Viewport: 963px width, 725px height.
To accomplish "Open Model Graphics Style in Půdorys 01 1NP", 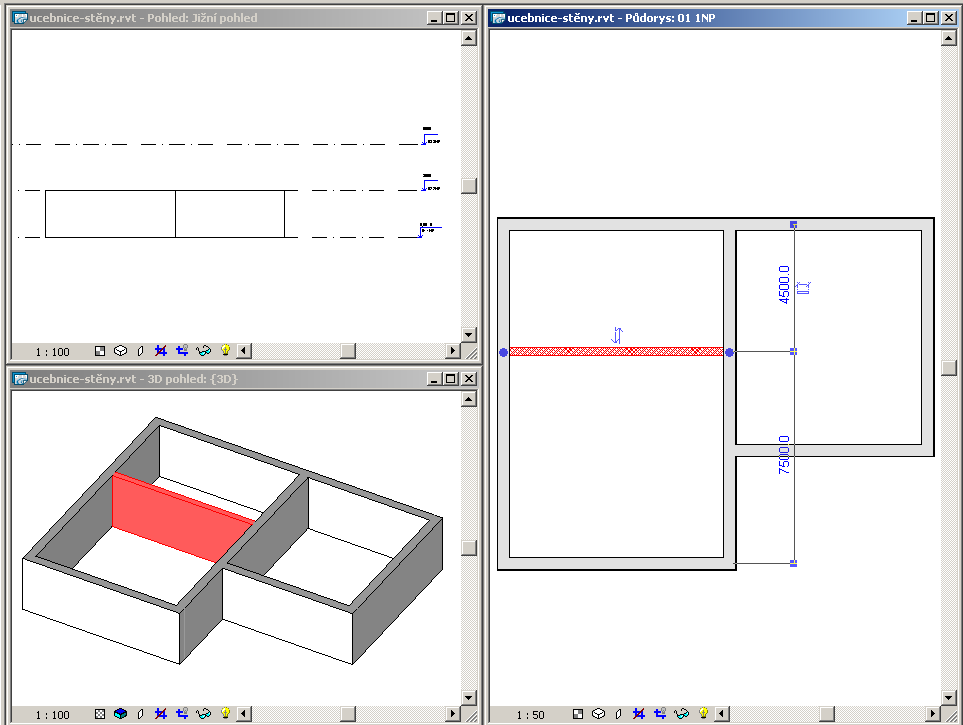I will [x=598, y=714].
